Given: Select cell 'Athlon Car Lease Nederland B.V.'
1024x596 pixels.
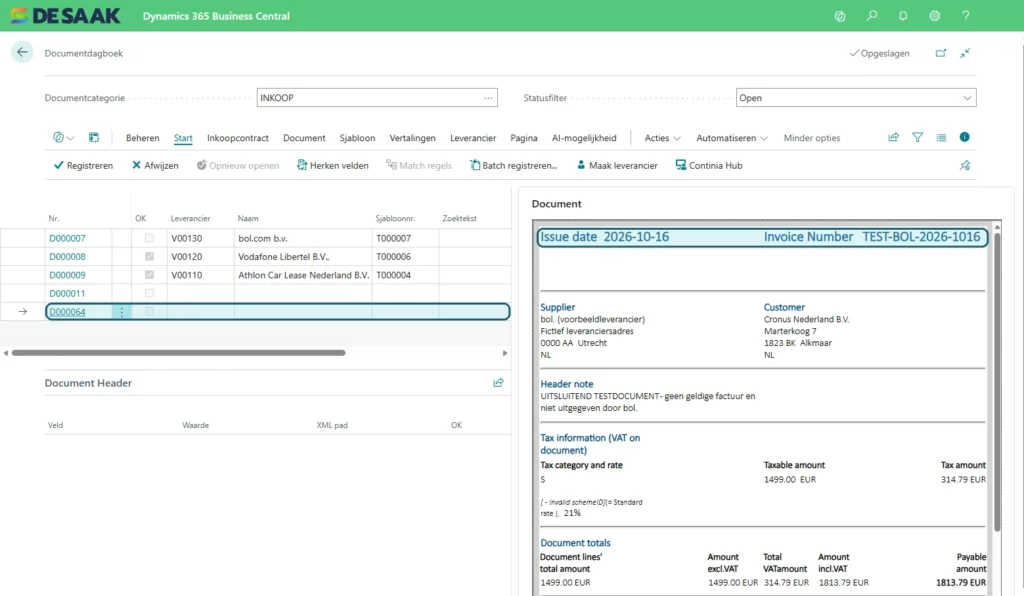Looking at the screenshot, I should 303,275.
